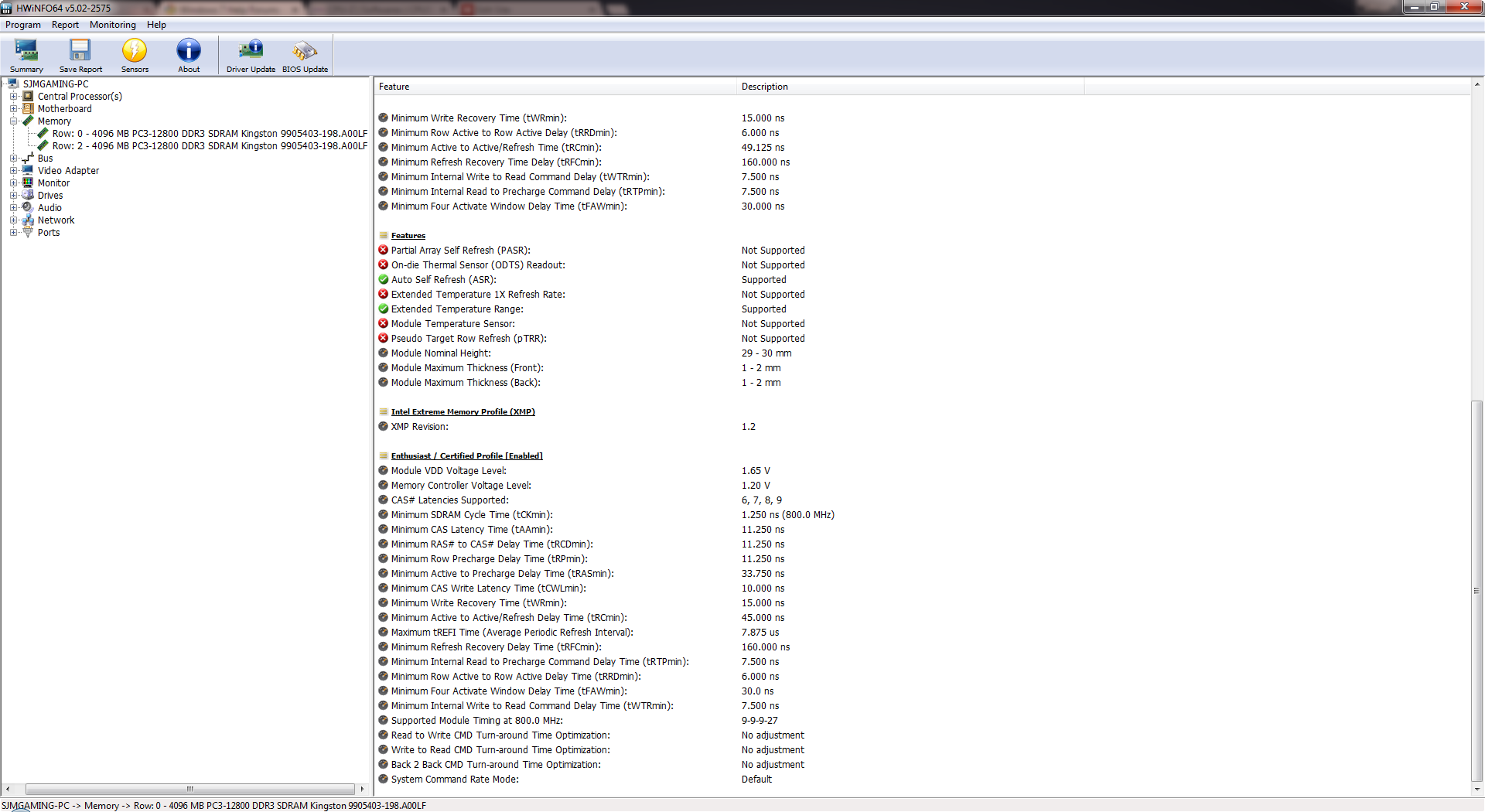The width and height of the screenshot is (1485, 812).
Task: Collapse the Memory tree node
Action: 13,121
